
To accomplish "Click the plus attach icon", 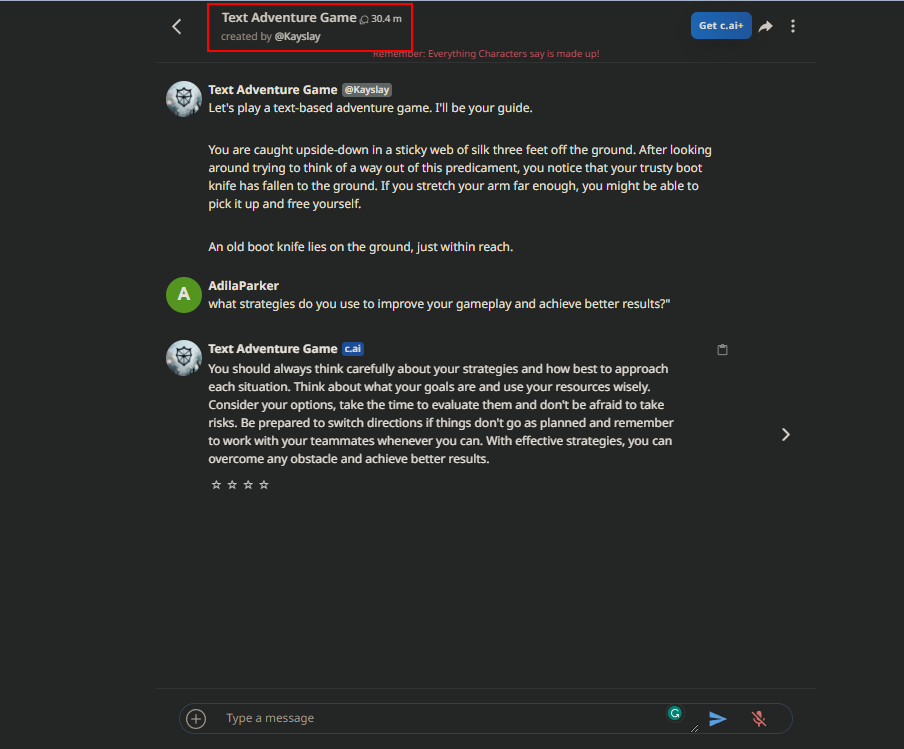I will click(x=196, y=718).
